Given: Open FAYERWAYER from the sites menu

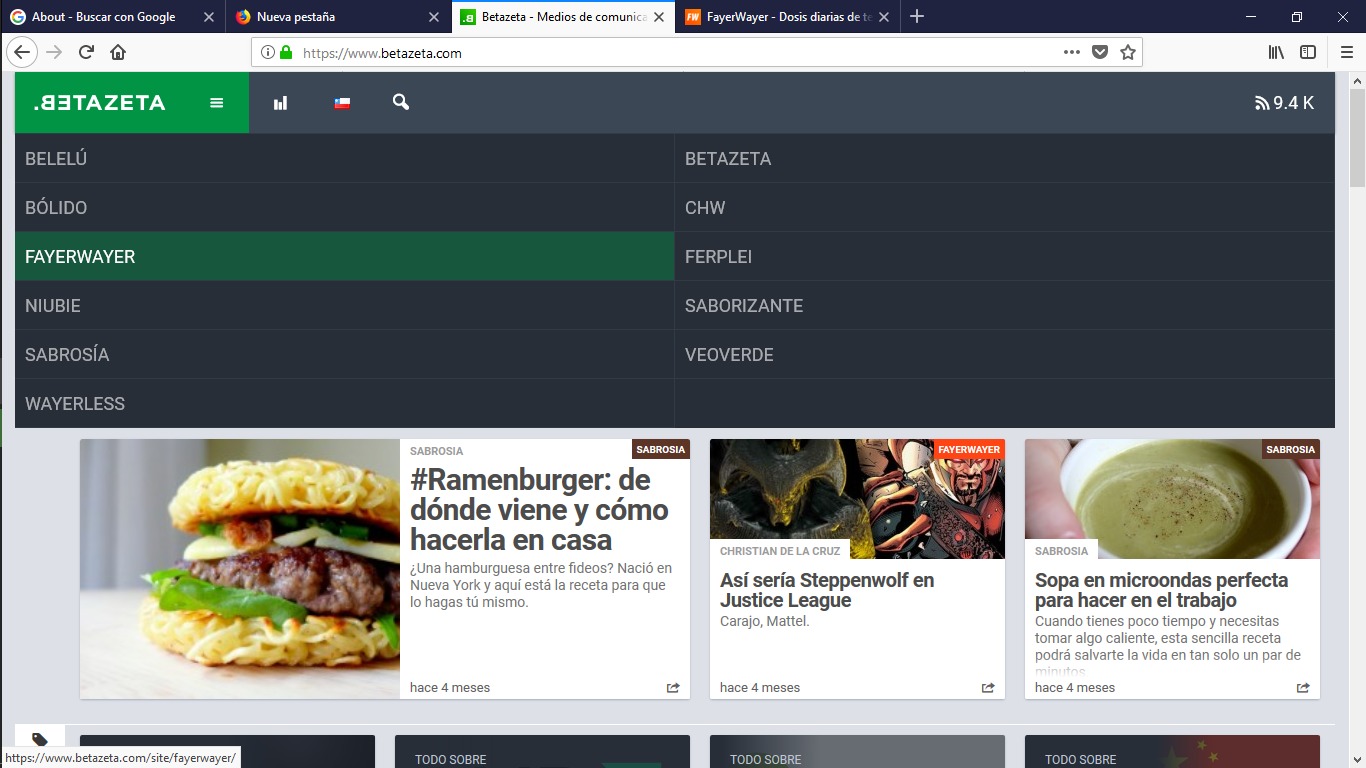Looking at the screenshot, I should pyautogui.click(x=344, y=256).
